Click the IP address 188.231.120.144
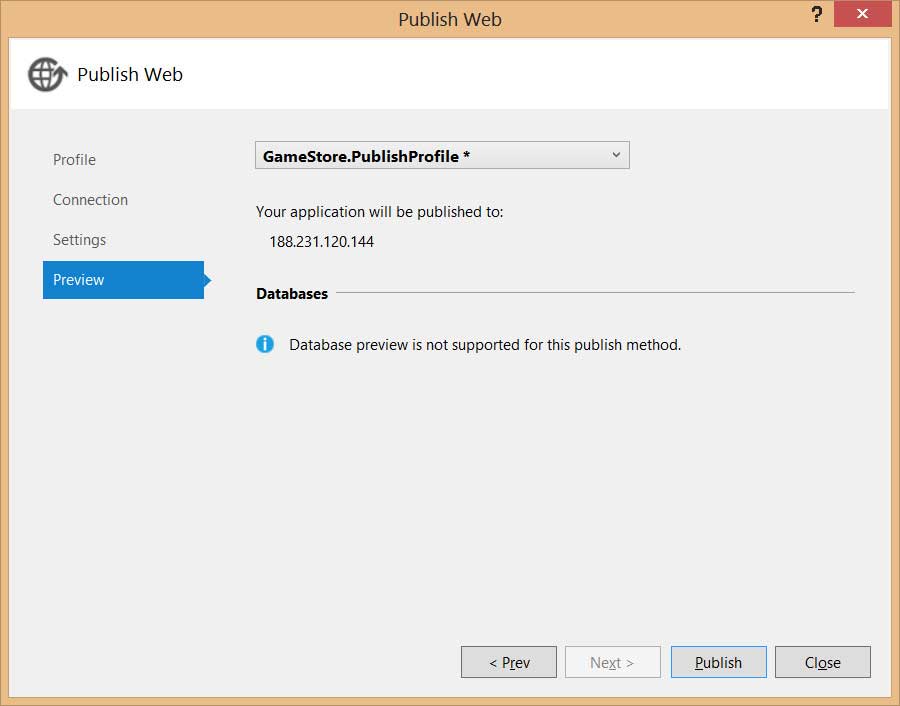This screenshot has width=900, height=706. 321,242
